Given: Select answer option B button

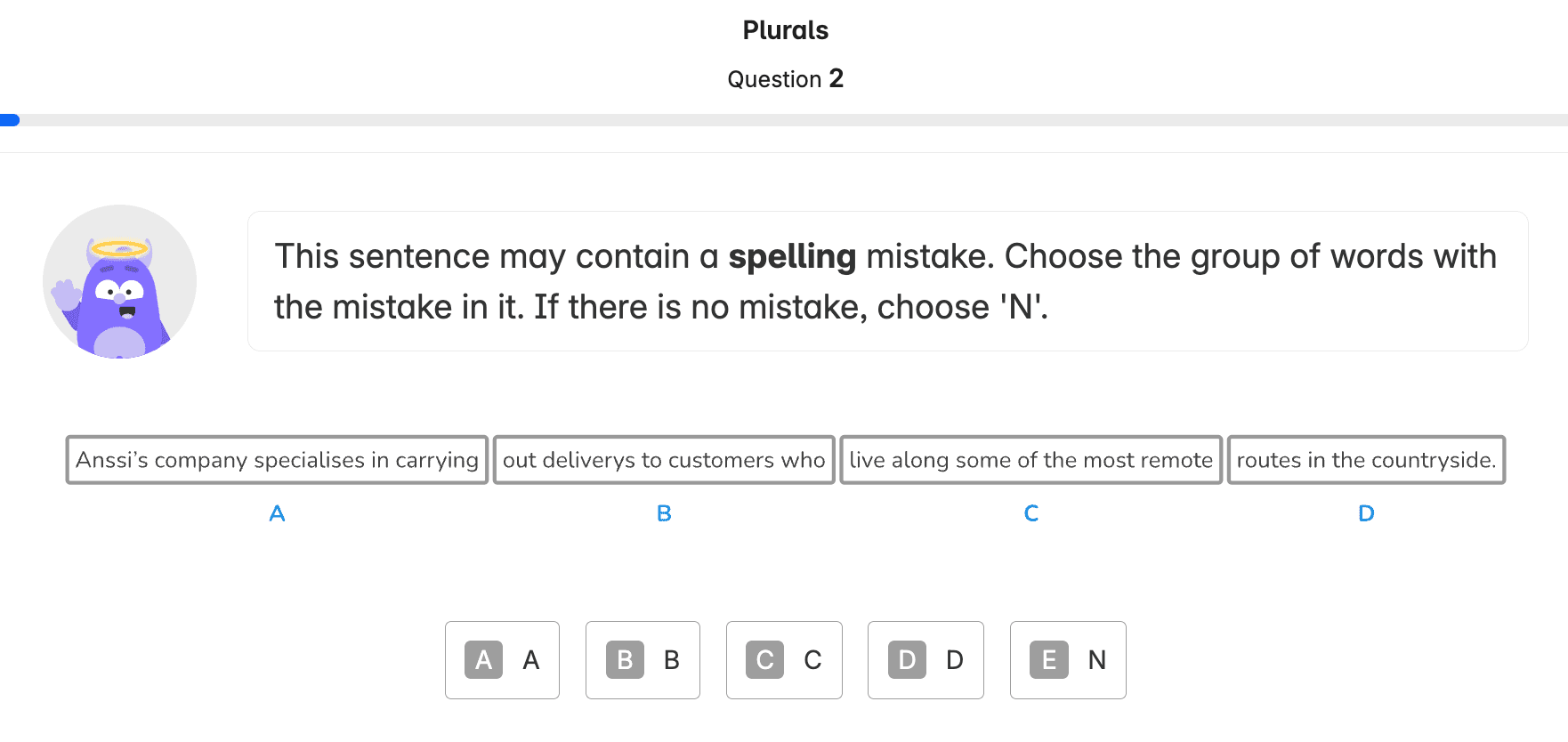Looking at the screenshot, I should (x=643, y=660).
